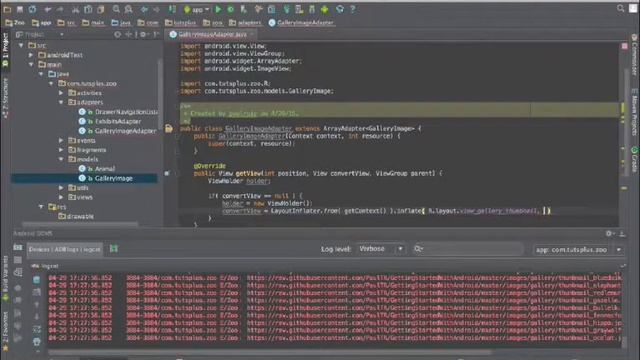The height and width of the screenshot is (360, 640).
Task: Collapse the main folder
Action: 31,64
